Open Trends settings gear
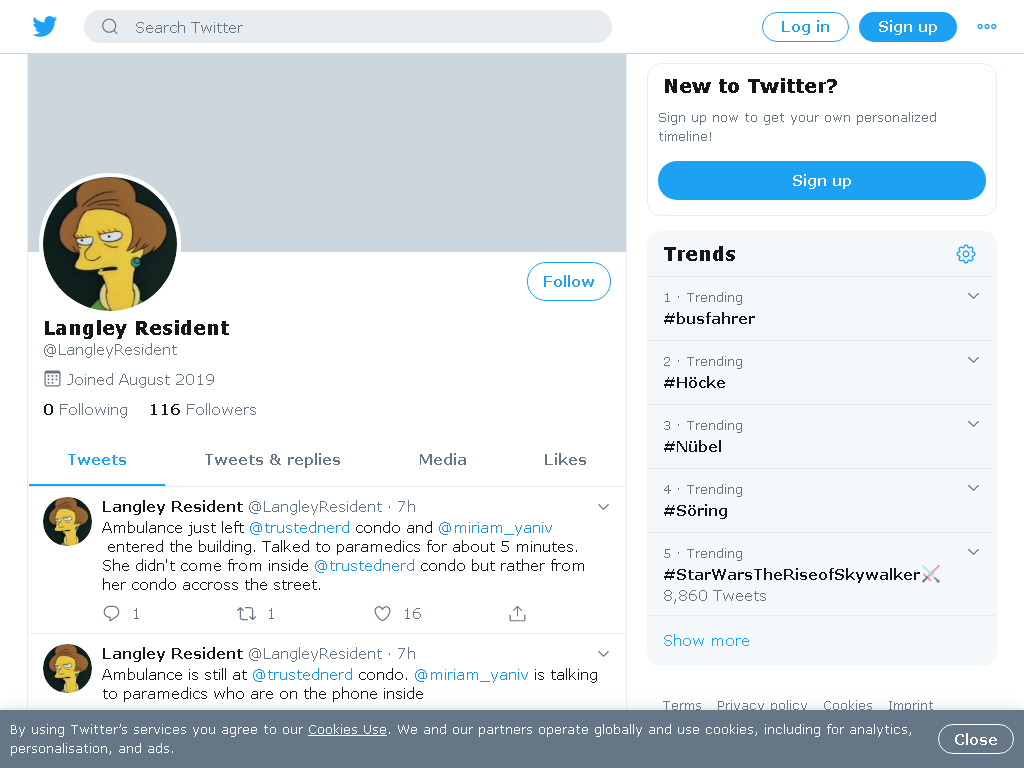 (965, 254)
